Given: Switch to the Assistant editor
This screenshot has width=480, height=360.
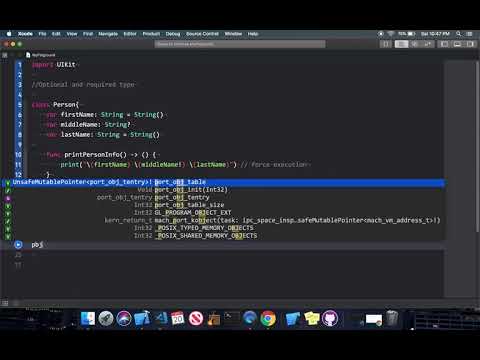Looking at the screenshot, I should click(x=414, y=44).
